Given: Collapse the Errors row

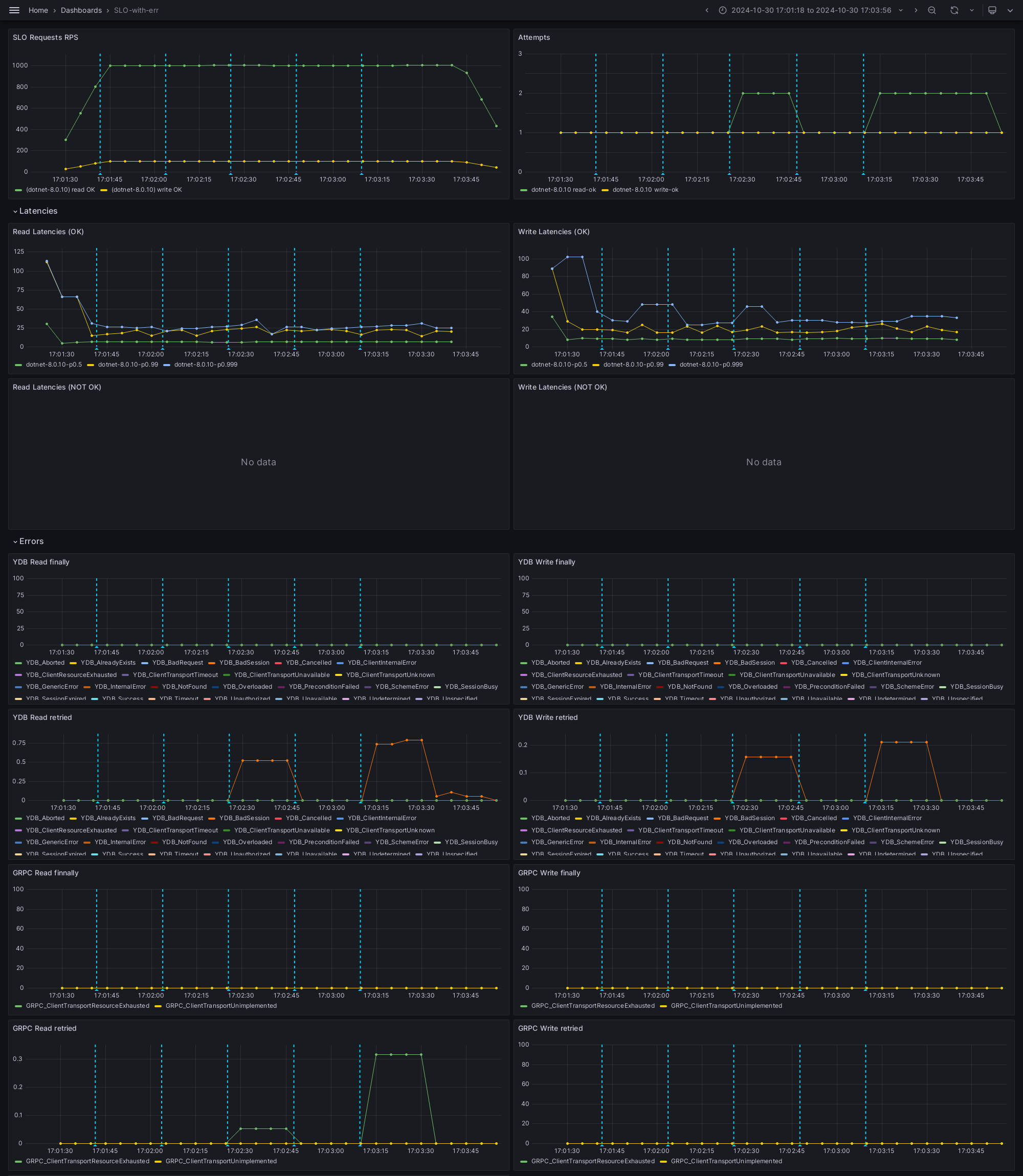Looking at the screenshot, I should 28,541.
